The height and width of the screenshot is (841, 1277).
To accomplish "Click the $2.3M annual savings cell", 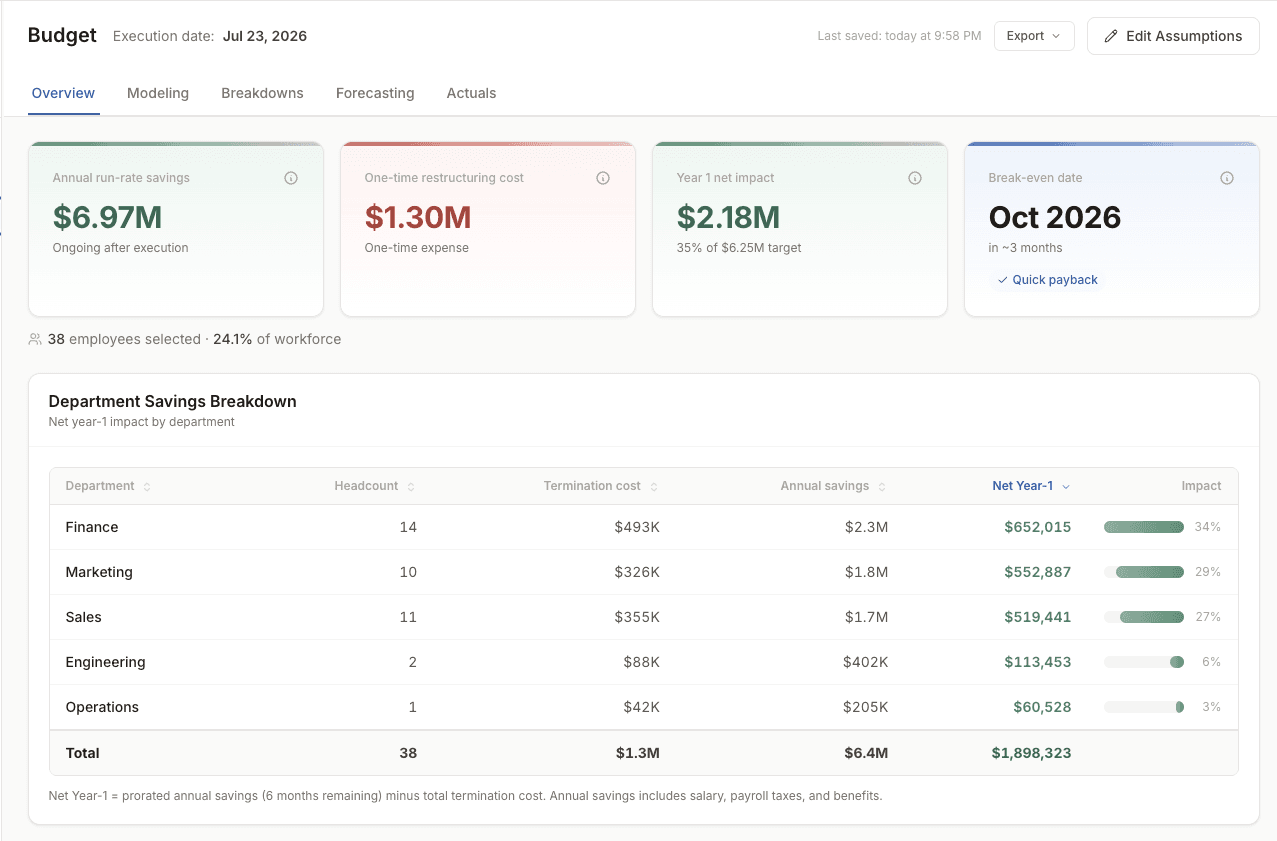I will (866, 527).
